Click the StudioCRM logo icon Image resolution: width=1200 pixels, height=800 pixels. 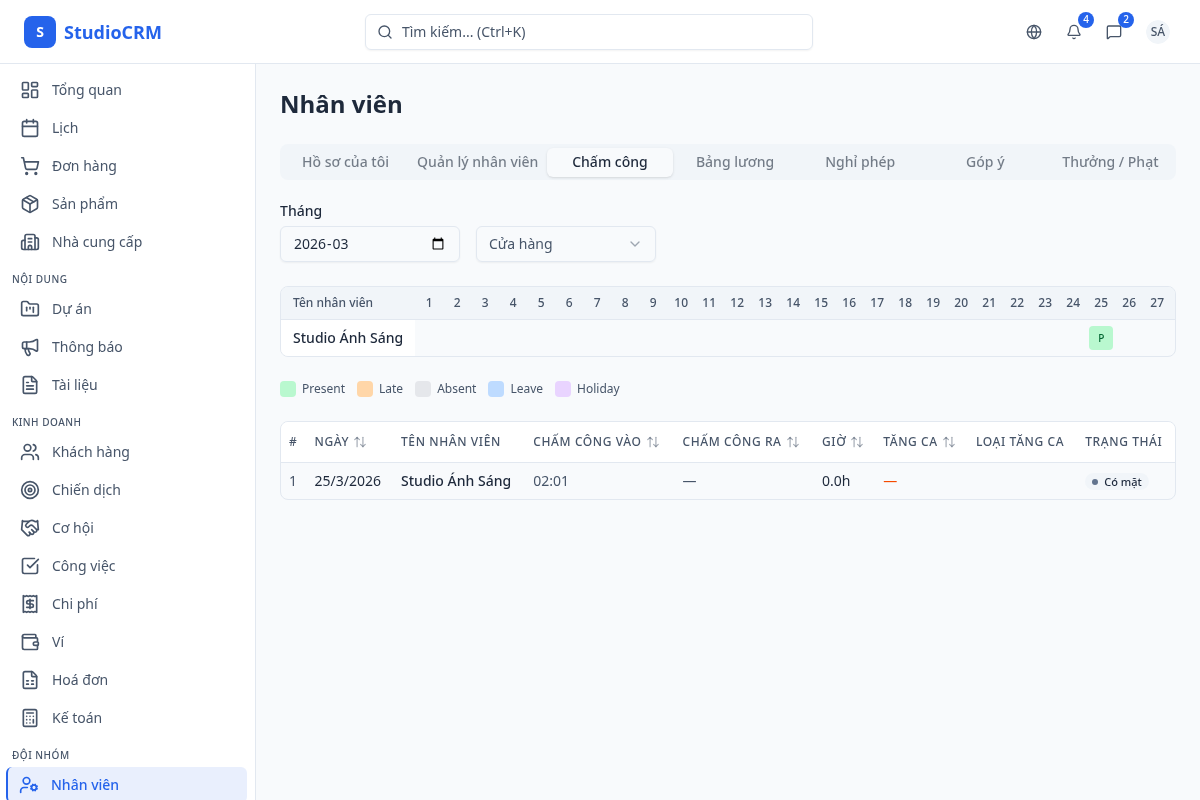40,32
